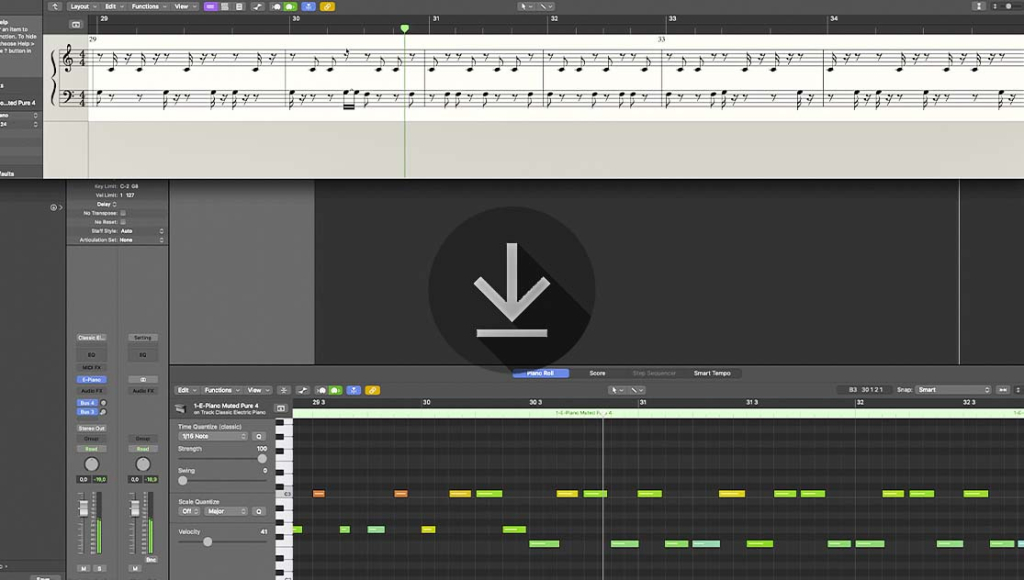Open the Scale Quantize Major dropdown
Screen dimensions: 1024x580
pyautogui.click(x=226, y=511)
